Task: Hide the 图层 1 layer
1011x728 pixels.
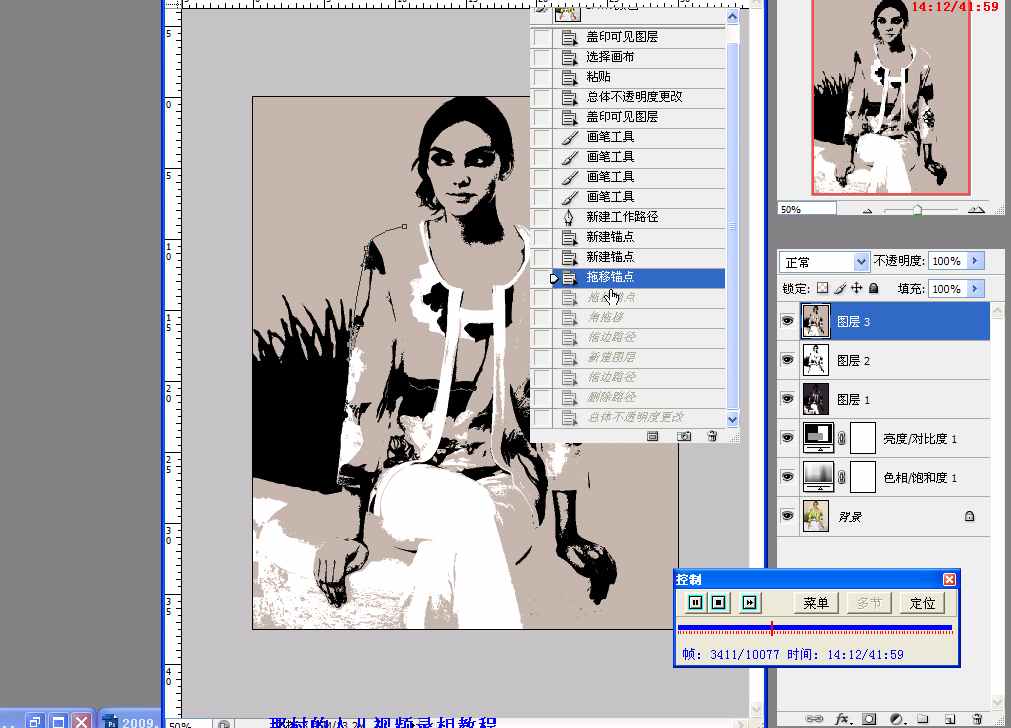Action: pos(787,398)
